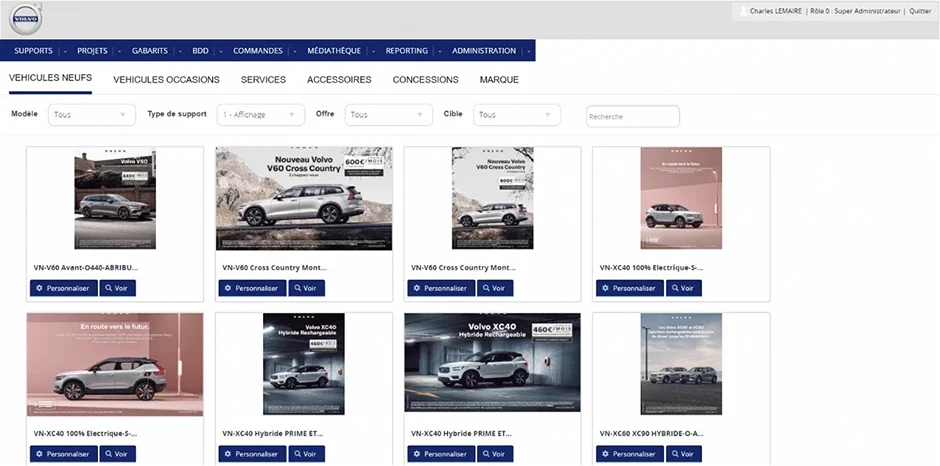Click Personnaliser under VN-V60 Avant-O440-ABRIBU
940x466 pixels.
click(x=64, y=288)
